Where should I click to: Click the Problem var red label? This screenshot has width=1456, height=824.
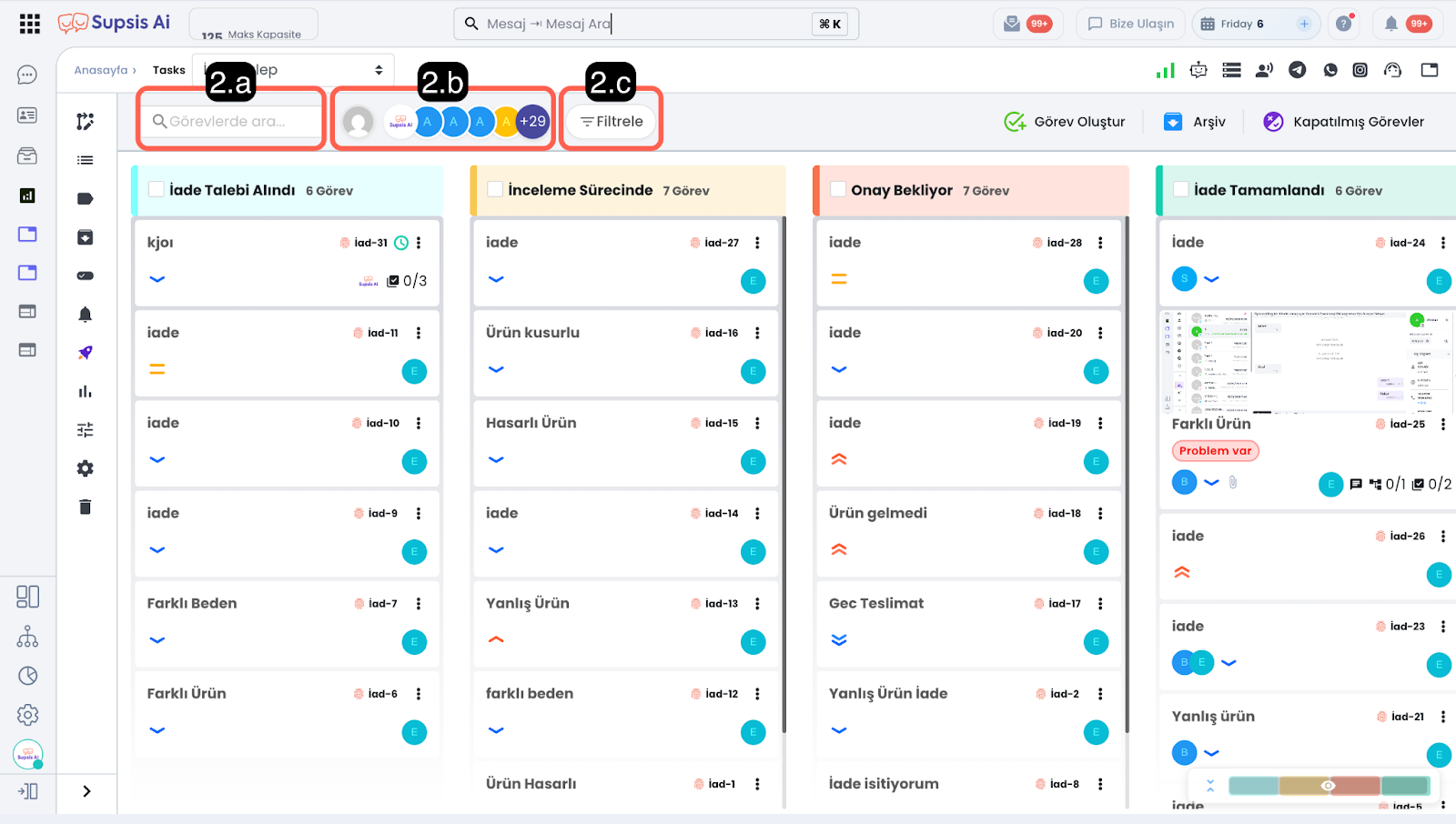(1215, 451)
